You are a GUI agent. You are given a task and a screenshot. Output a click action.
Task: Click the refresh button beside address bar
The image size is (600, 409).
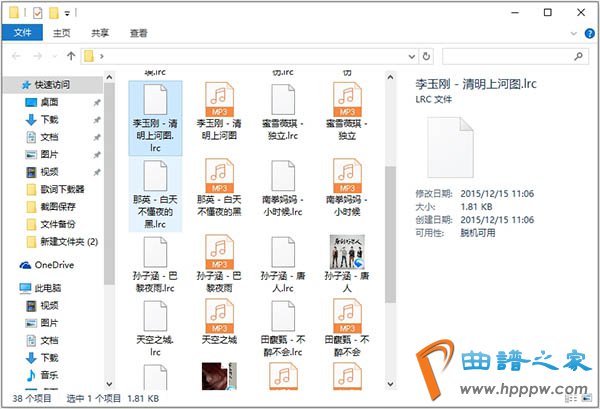[427, 54]
